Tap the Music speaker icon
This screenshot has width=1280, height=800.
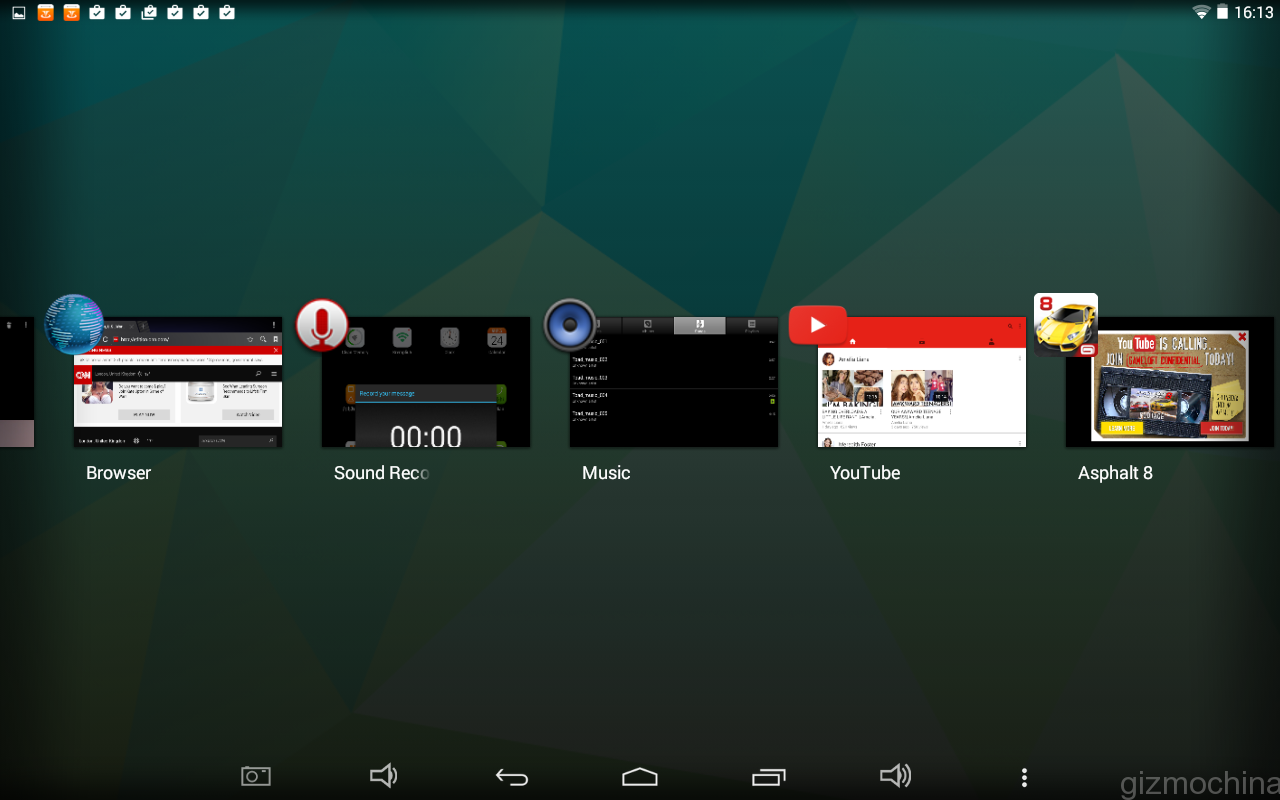click(570, 325)
